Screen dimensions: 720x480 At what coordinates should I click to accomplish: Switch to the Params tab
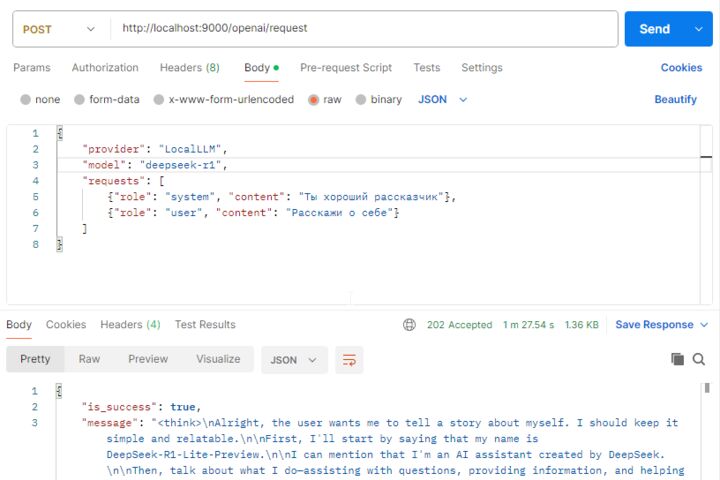point(32,68)
